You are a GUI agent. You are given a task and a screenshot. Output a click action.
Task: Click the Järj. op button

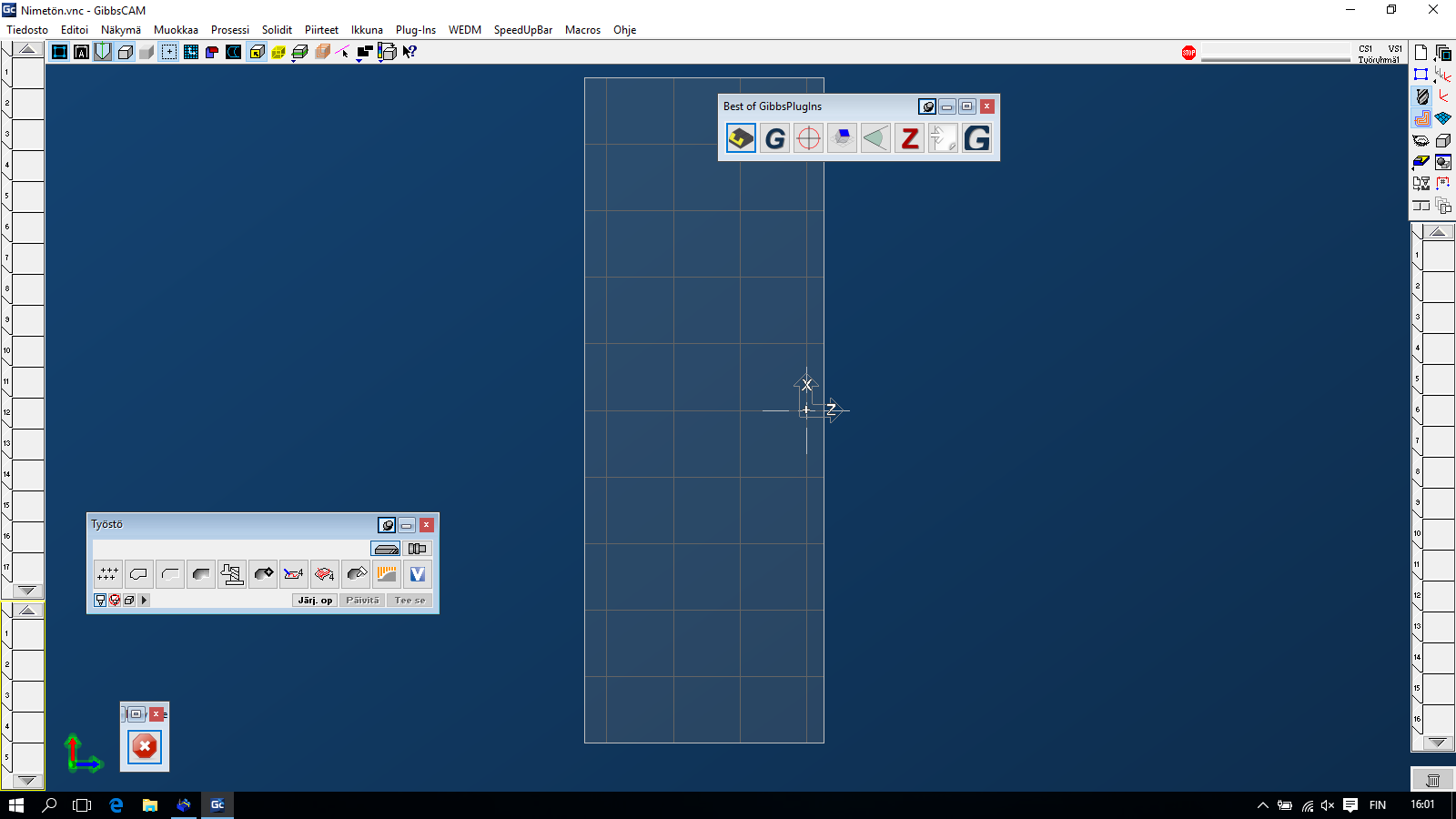point(315,601)
